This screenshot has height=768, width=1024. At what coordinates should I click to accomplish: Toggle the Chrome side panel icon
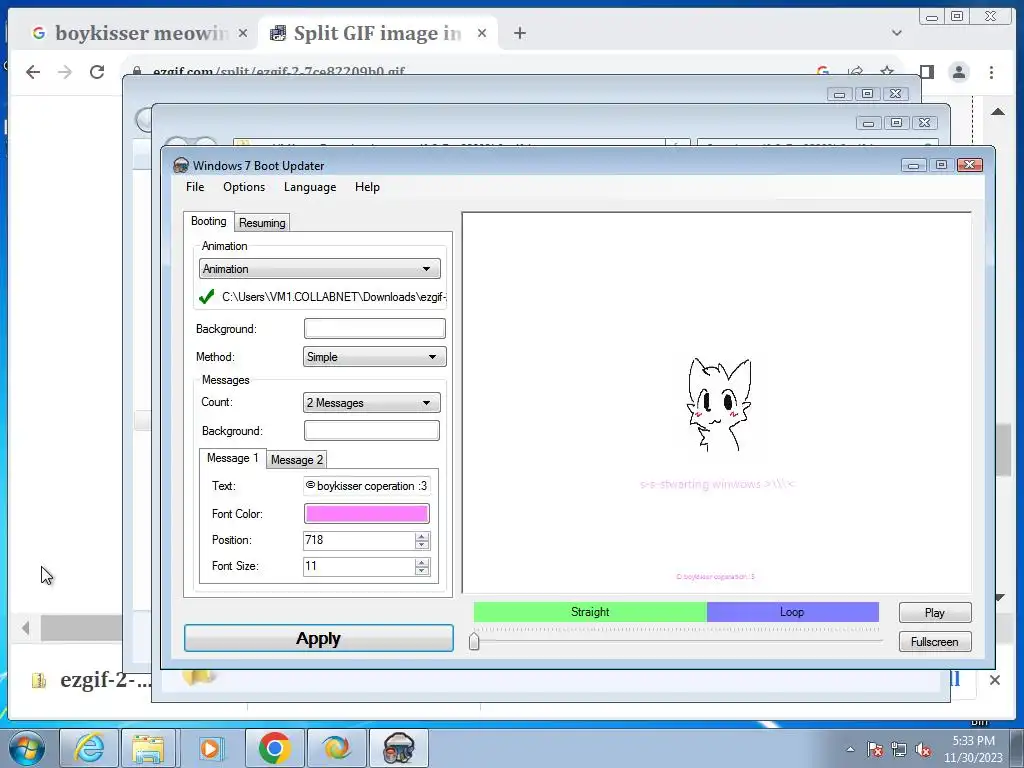(927, 72)
